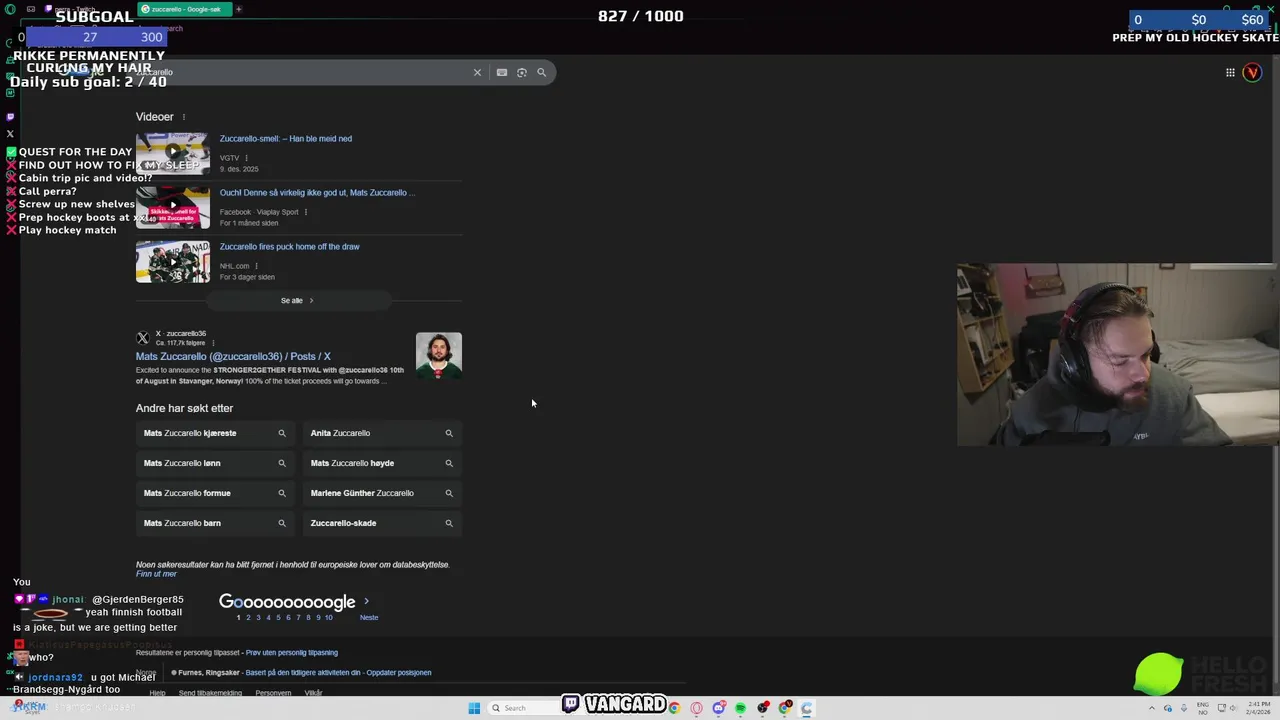Play the NHL.com puck off the draw thumbnail
This screenshot has height=720, width=1280.
(x=172, y=261)
